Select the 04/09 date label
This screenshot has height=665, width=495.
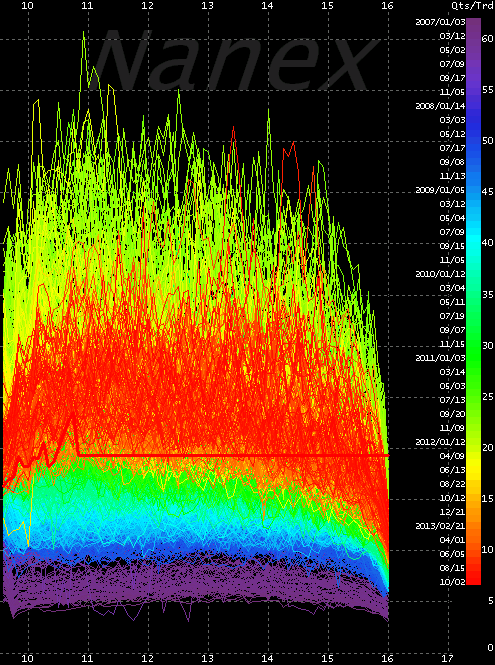point(453,456)
